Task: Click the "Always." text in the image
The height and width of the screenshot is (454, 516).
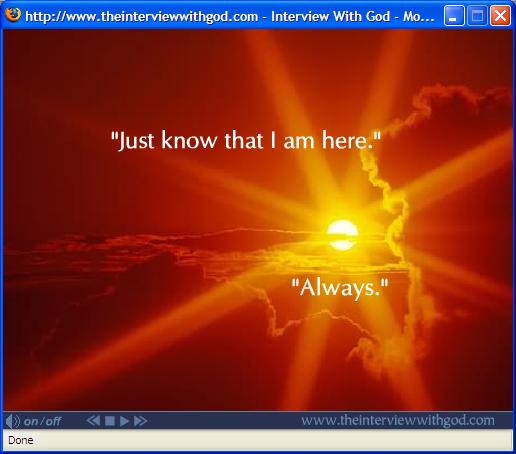Action: (340, 288)
